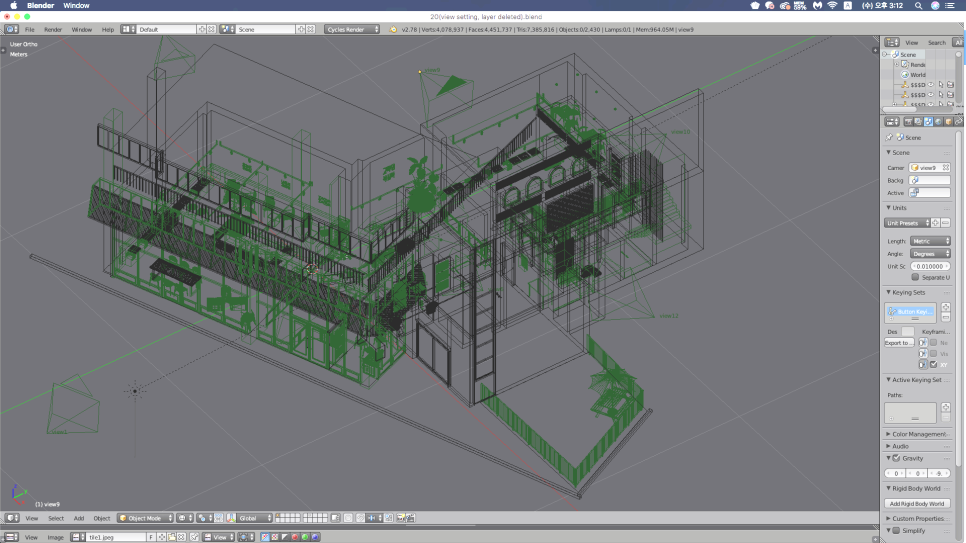
Task: Adjust the Unit Scale value field
Action: pyautogui.click(x=931, y=267)
